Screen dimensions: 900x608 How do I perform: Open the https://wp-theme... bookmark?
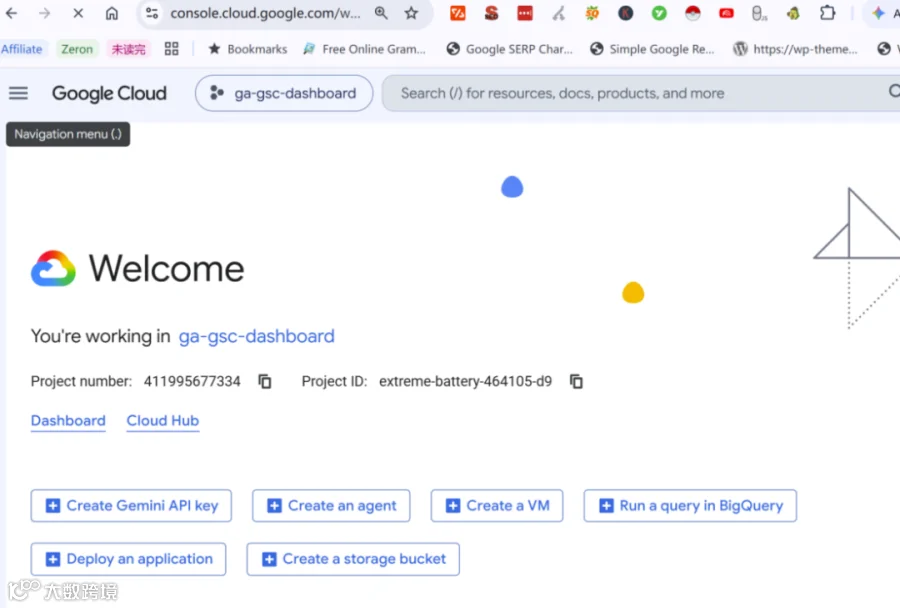coord(795,49)
